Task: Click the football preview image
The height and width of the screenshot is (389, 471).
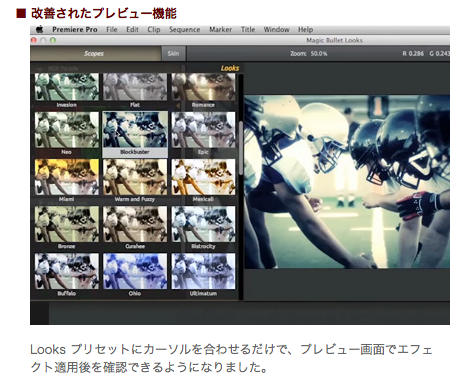Action: coord(347,182)
